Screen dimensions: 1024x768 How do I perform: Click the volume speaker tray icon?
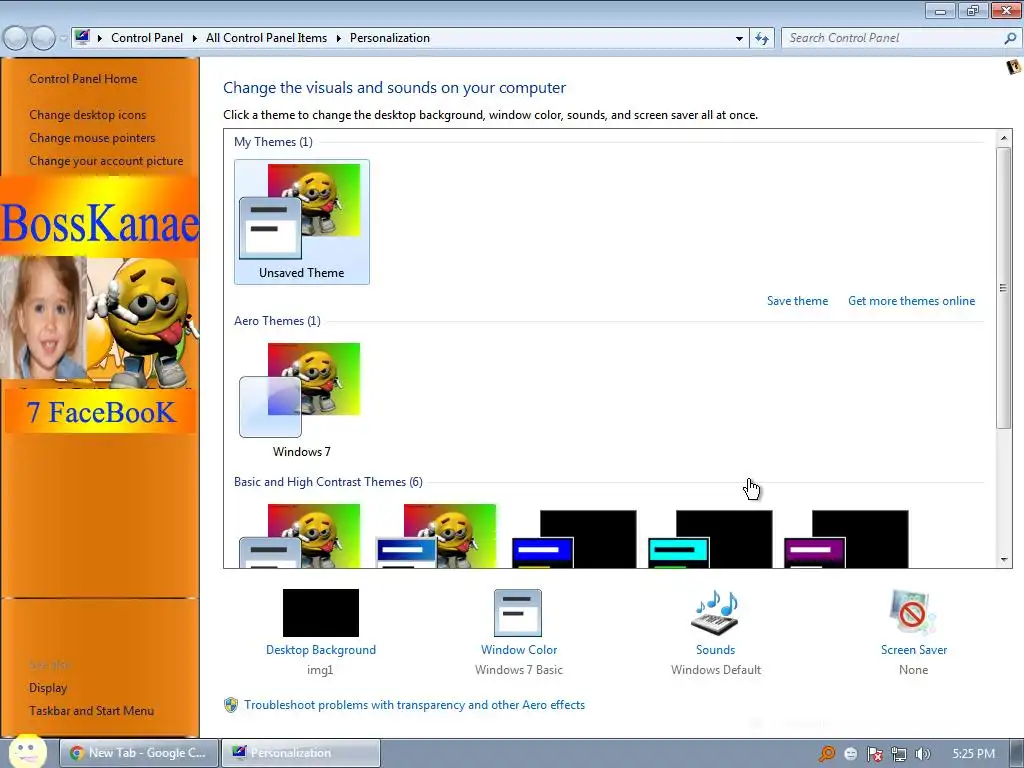click(923, 754)
